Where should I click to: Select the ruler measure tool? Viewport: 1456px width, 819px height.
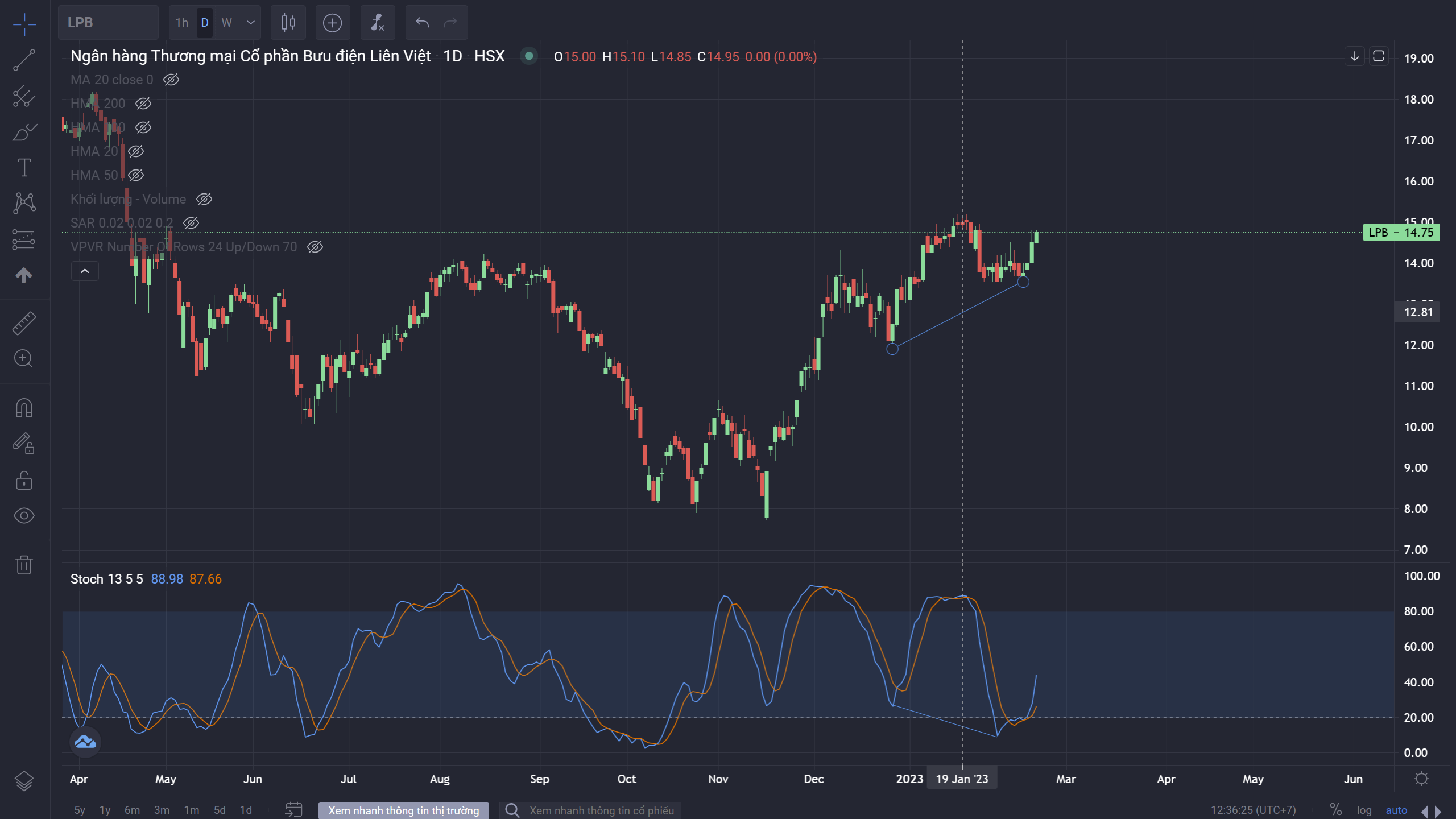pyautogui.click(x=24, y=322)
